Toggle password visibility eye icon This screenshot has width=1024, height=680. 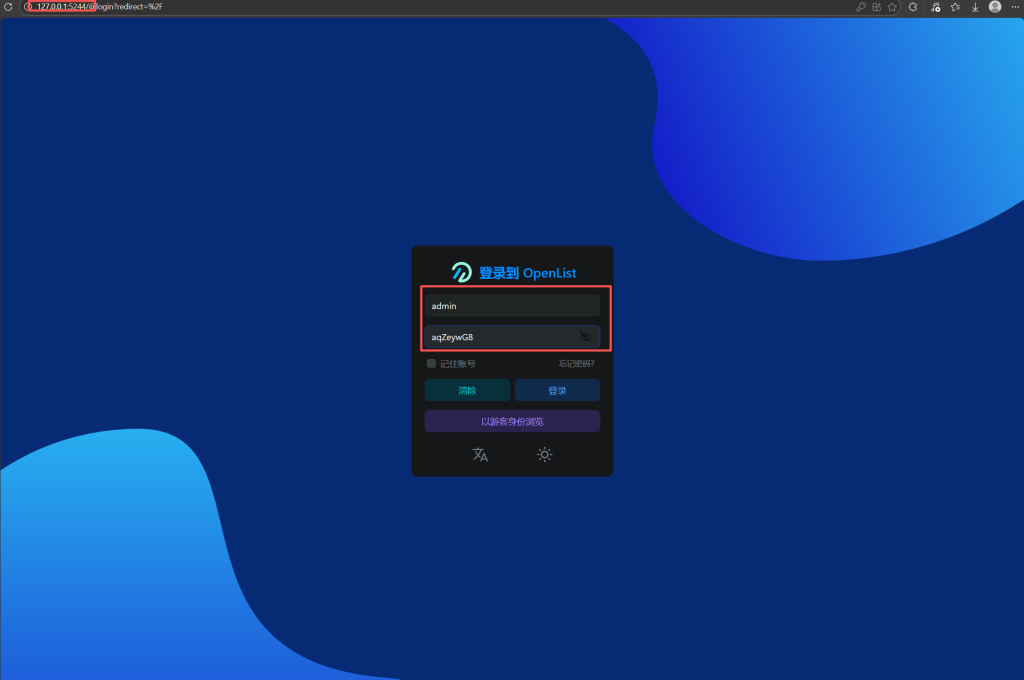pos(586,337)
